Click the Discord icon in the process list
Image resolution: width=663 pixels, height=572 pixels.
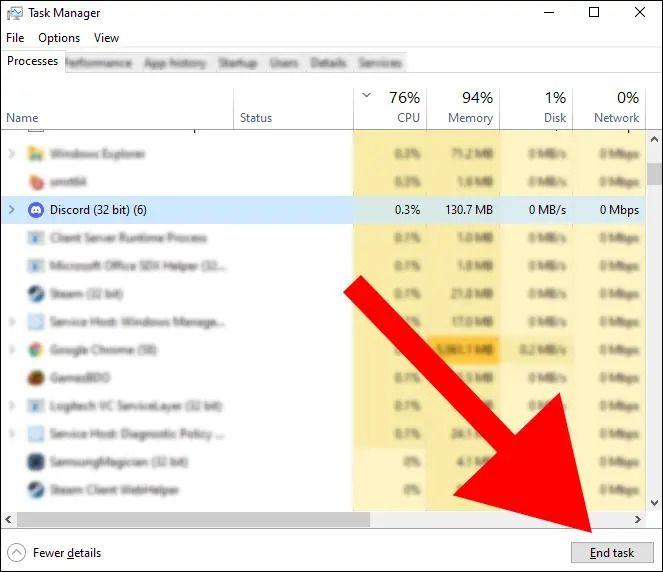[x=36, y=210]
